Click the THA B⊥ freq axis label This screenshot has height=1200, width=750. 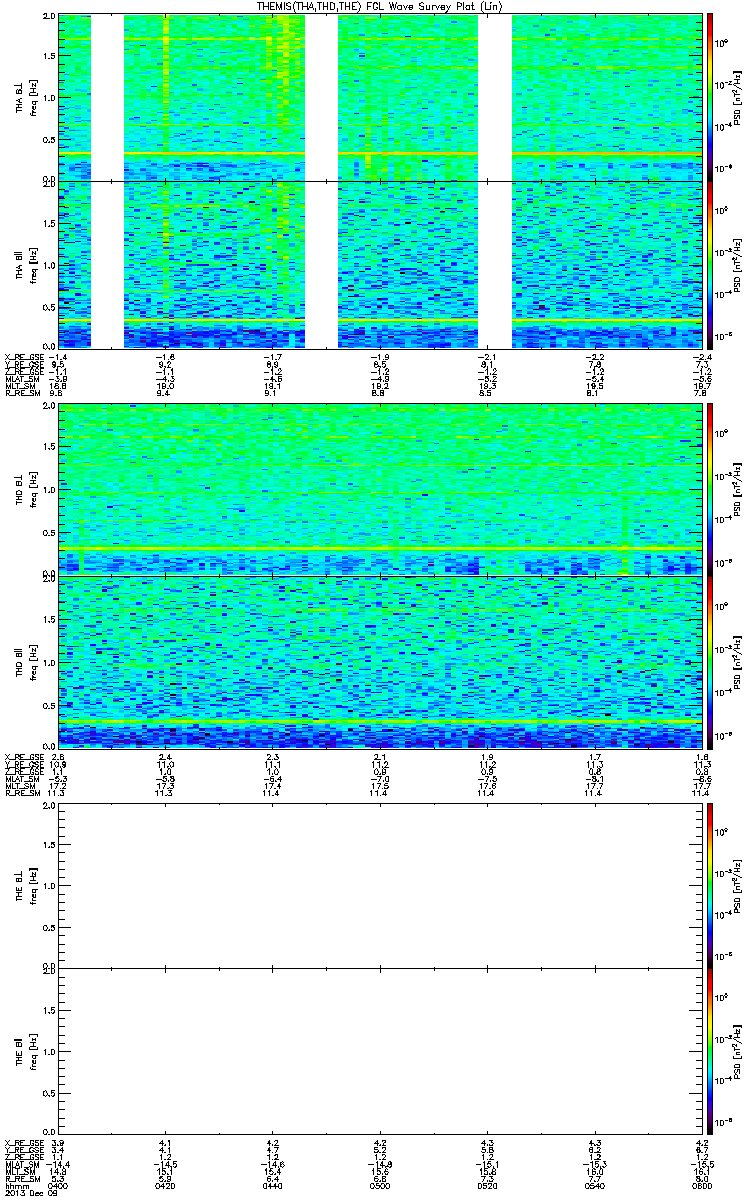[34, 98]
